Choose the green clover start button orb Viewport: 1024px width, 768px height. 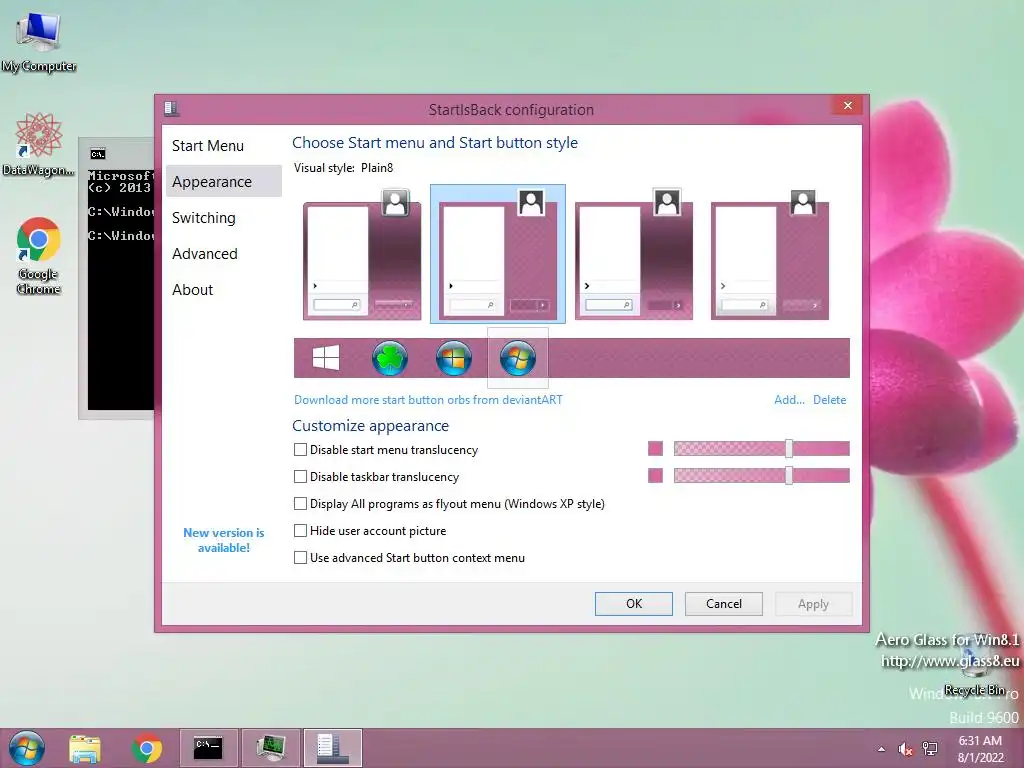click(390, 358)
